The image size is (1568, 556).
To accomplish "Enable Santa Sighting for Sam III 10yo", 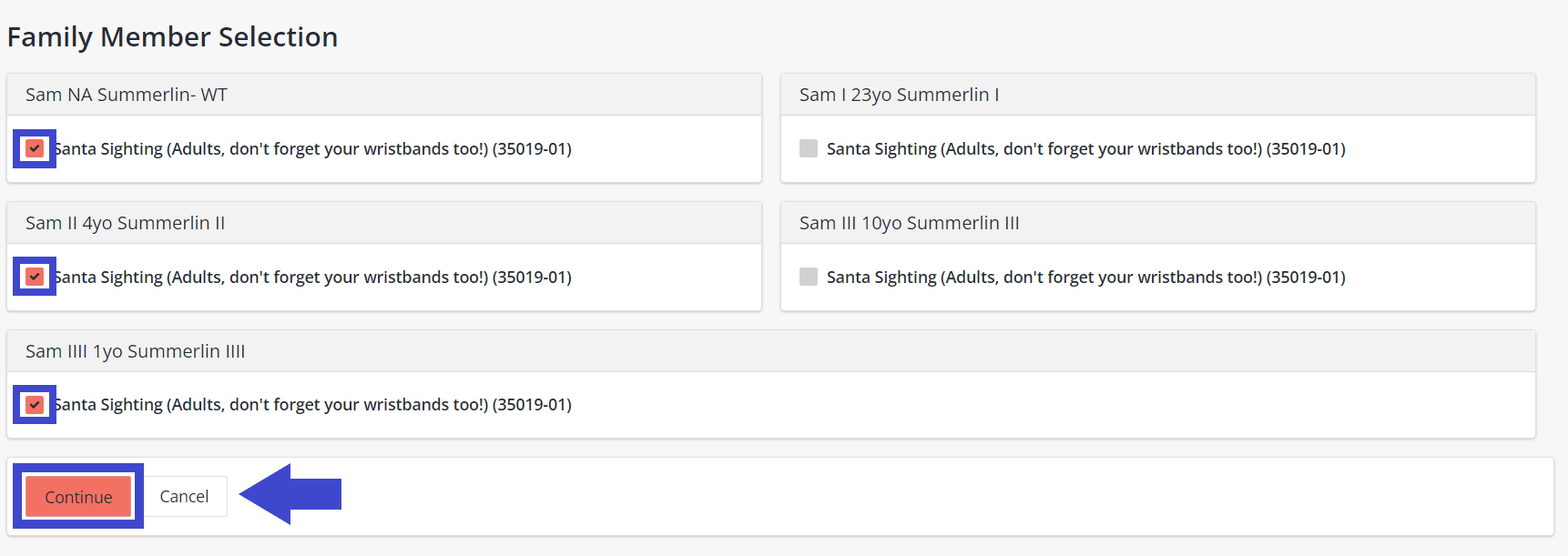I will [809, 277].
